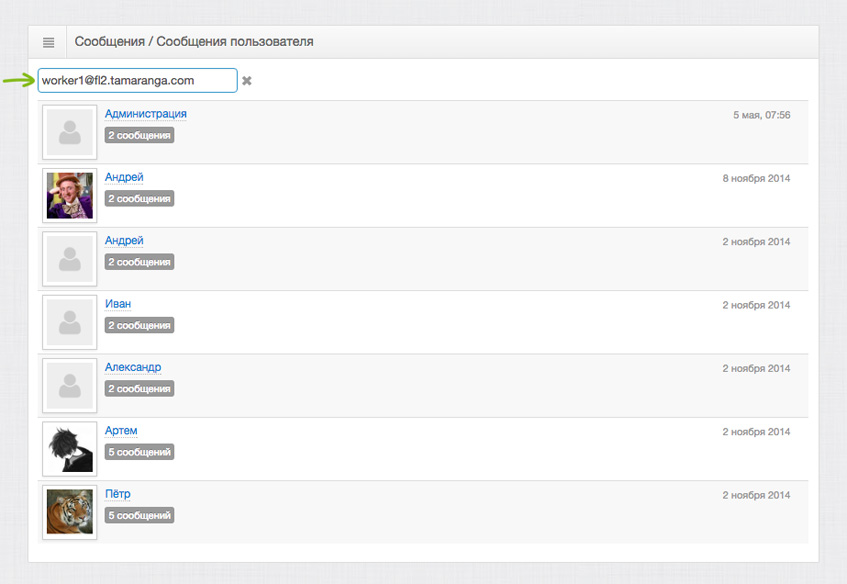Open the Артем conversation link
The width and height of the screenshot is (847, 584).
click(121, 431)
